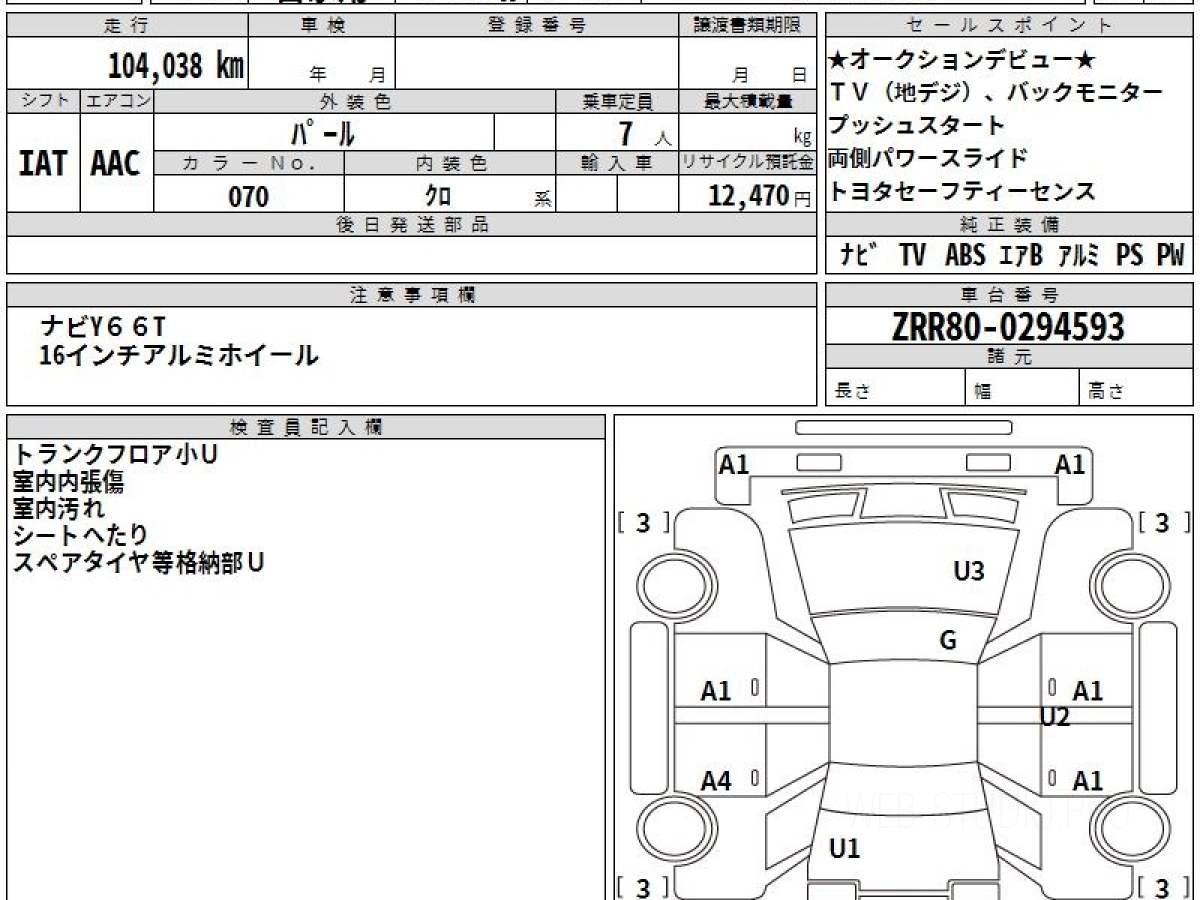This screenshot has width=1200, height=900.
Task: Click the 室内内張傷 inspector note
Action: 69,481
